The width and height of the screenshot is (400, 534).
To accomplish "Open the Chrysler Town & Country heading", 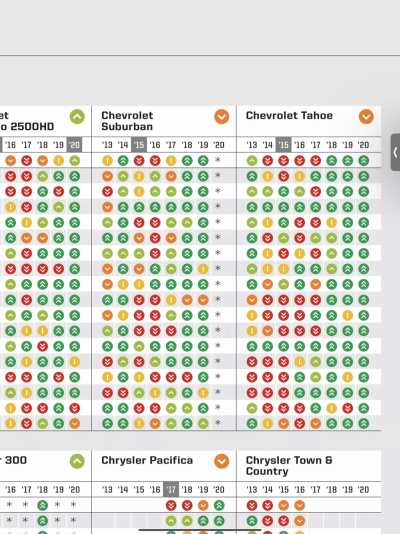I will pos(289,466).
